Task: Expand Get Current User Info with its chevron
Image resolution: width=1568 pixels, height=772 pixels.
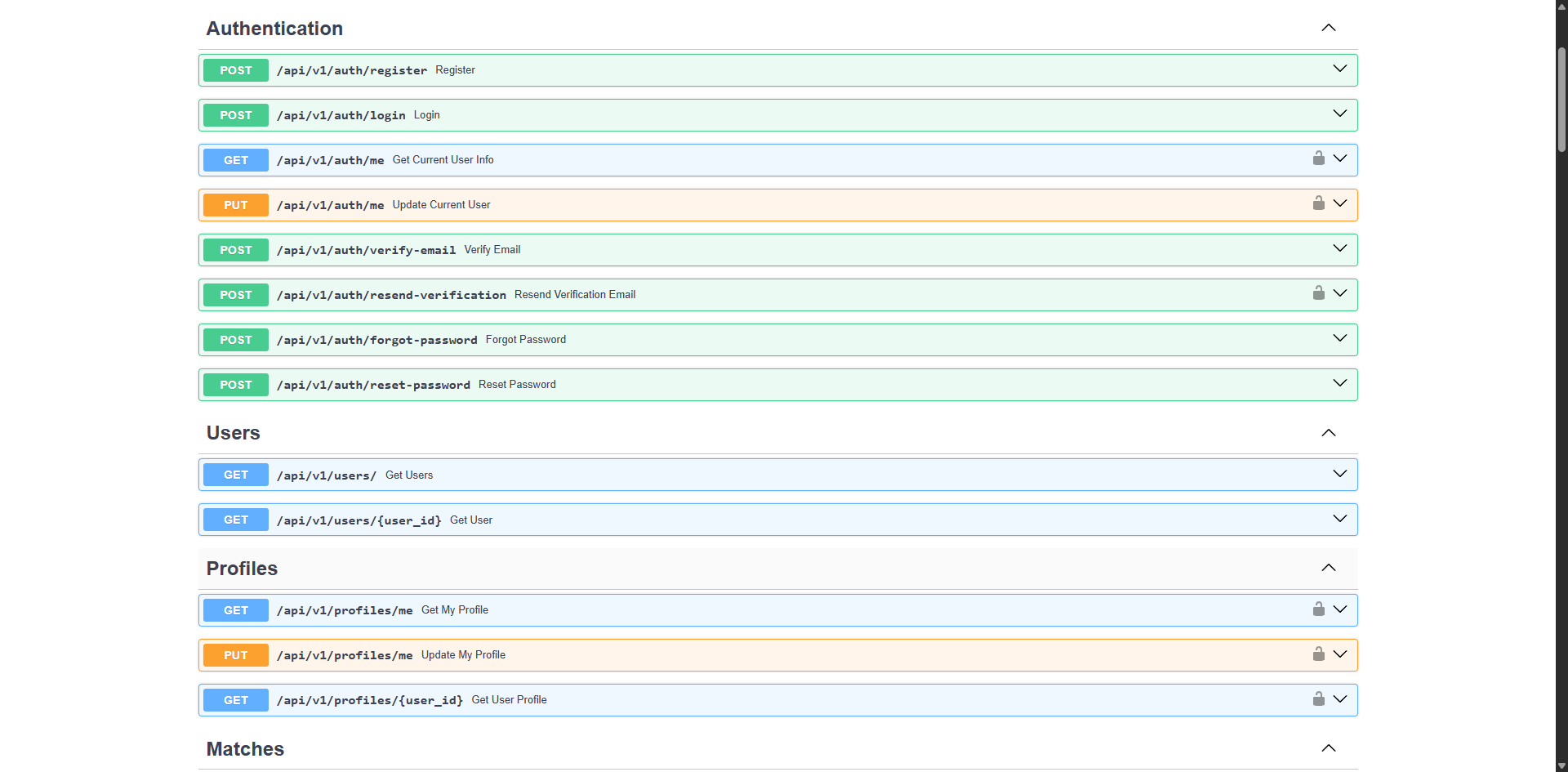Action: (x=1340, y=158)
